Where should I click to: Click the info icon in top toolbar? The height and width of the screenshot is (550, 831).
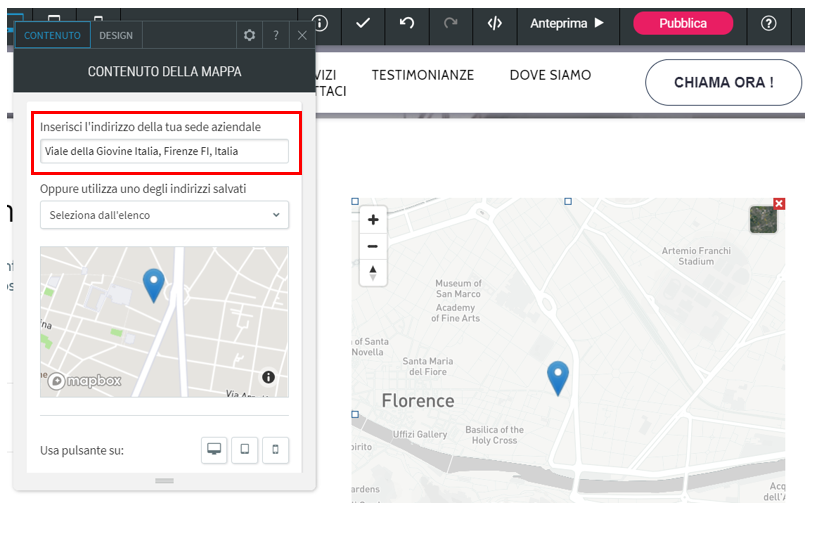pyautogui.click(x=320, y=23)
